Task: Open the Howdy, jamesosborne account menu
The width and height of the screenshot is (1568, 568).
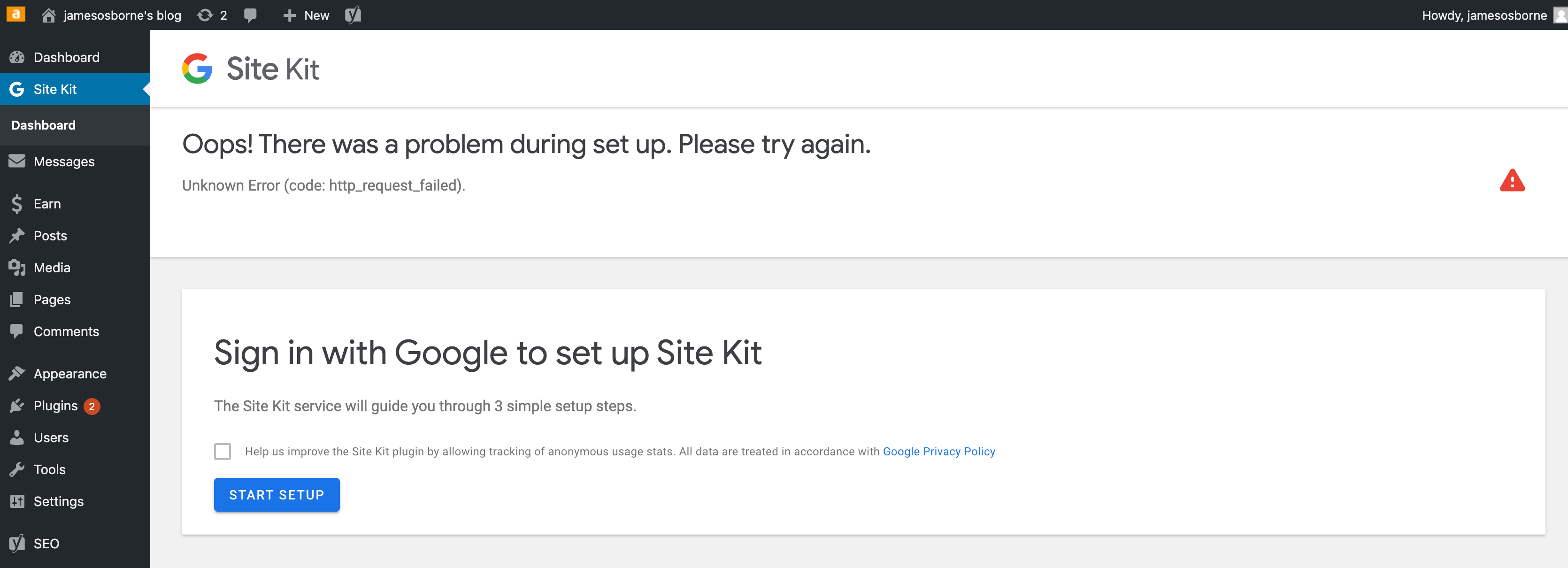Action: tap(1494, 15)
